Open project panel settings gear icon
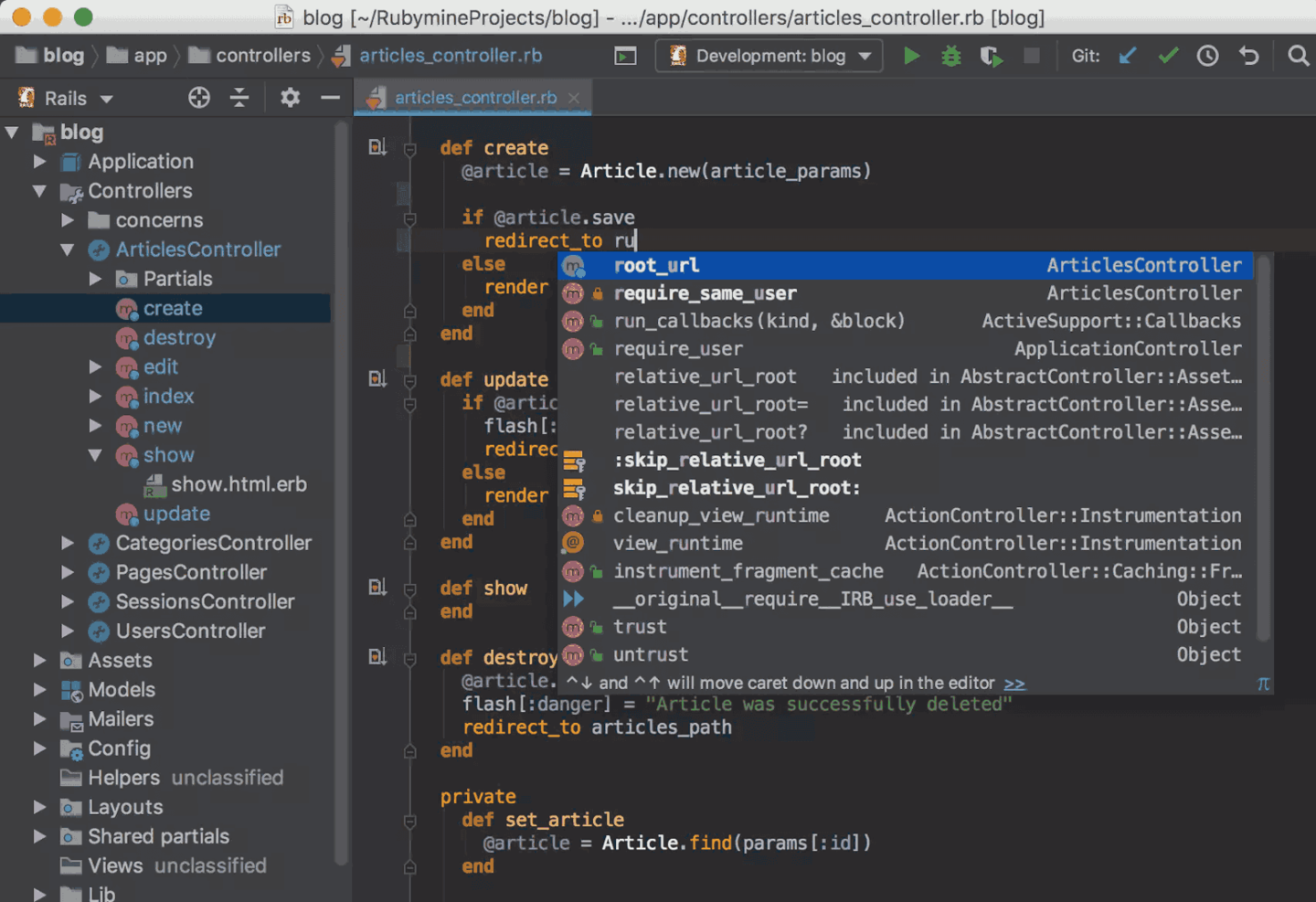 (290, 98)
